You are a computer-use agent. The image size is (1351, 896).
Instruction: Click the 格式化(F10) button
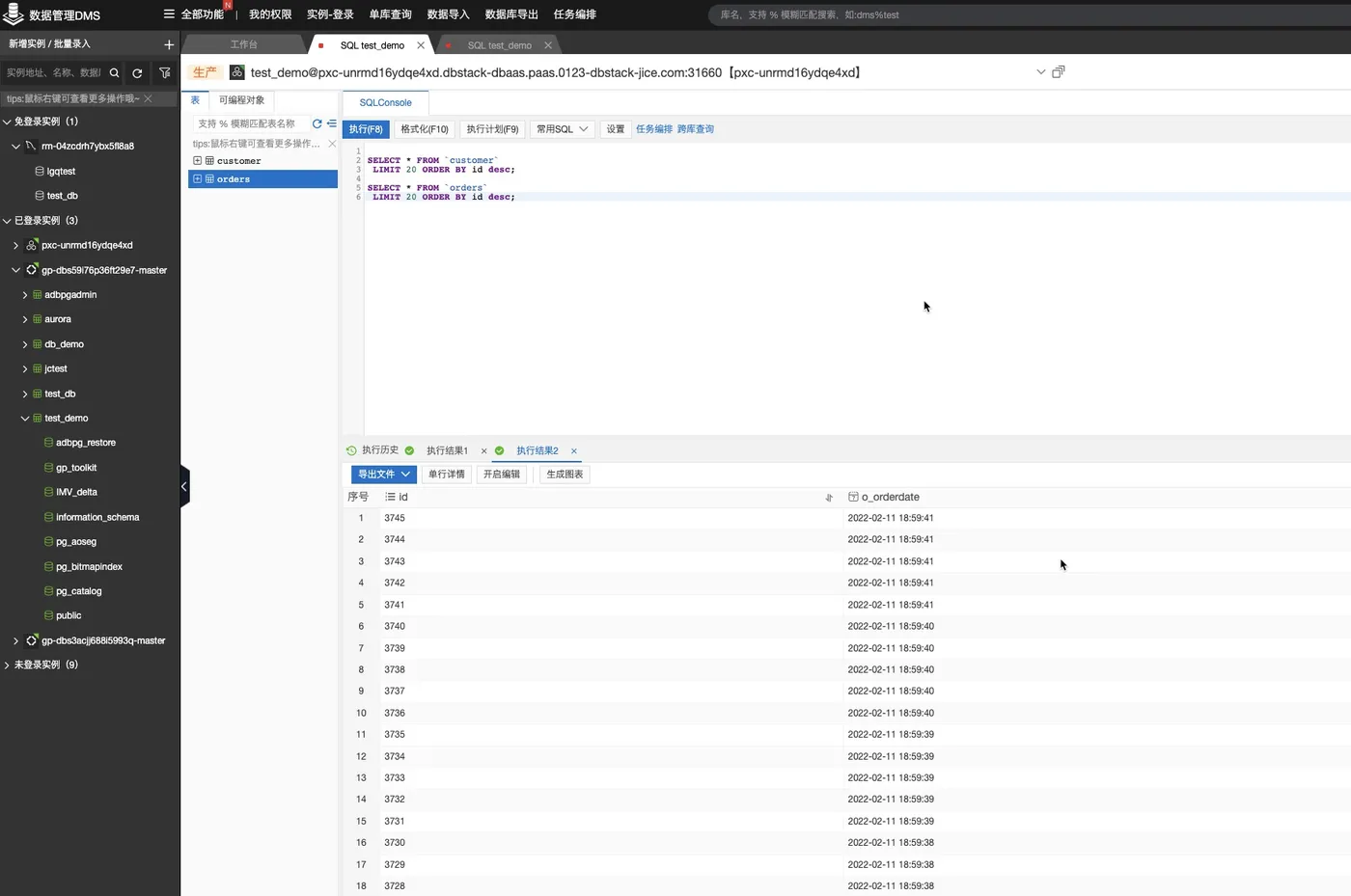425,129
